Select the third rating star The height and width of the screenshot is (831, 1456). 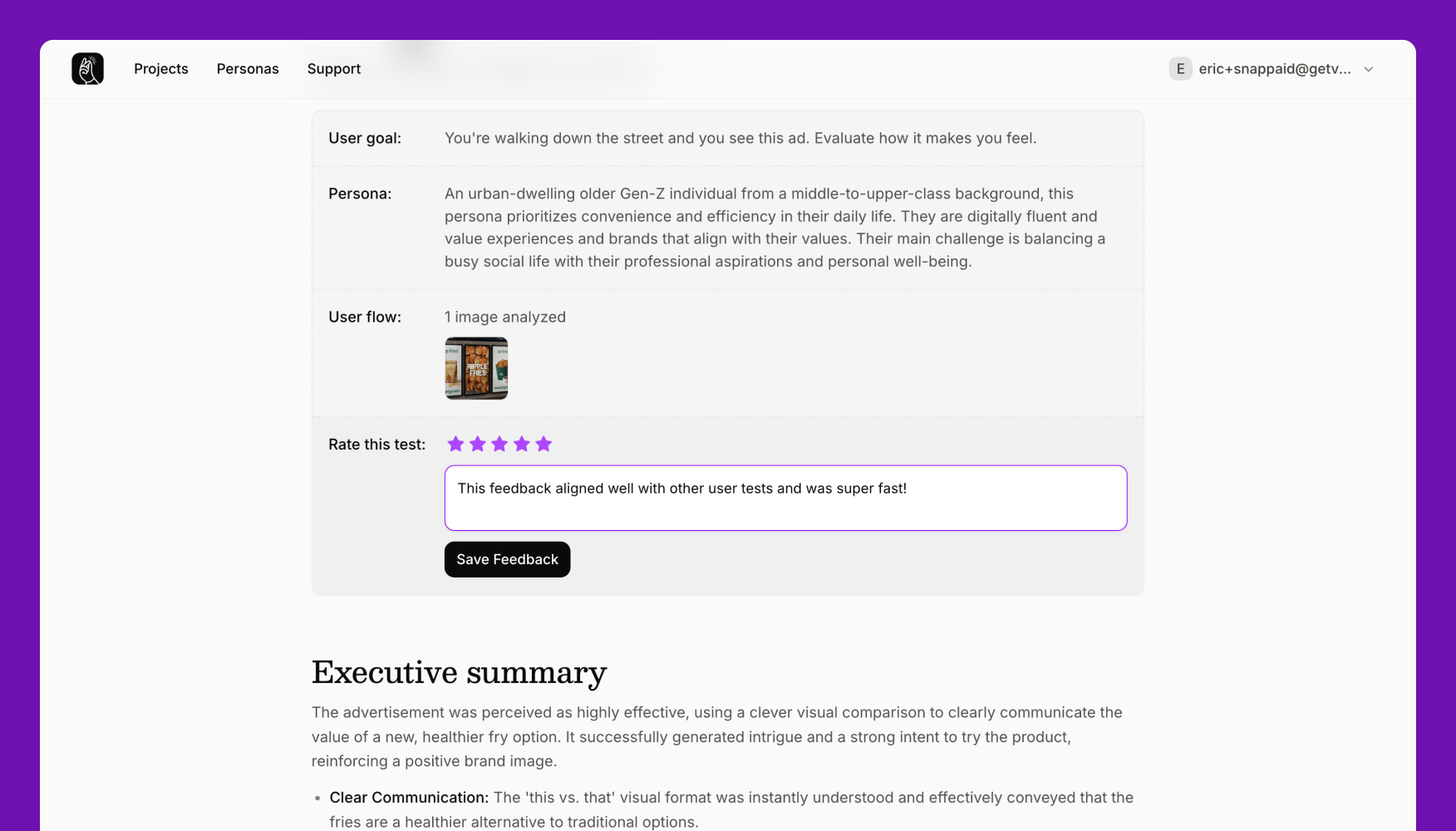[x=499, y=444]
